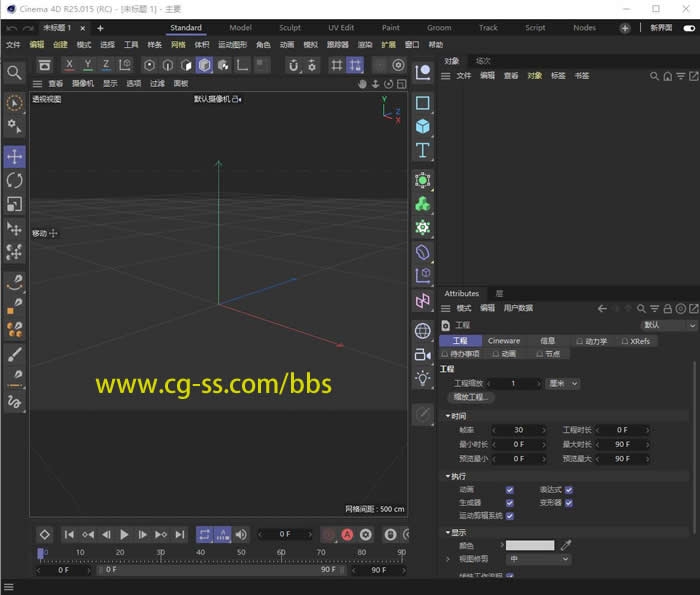The width and height of the screenshot is (700, 595).
Task: Select the Scale tool in left toolbar
Action: [x=14, y=204]
